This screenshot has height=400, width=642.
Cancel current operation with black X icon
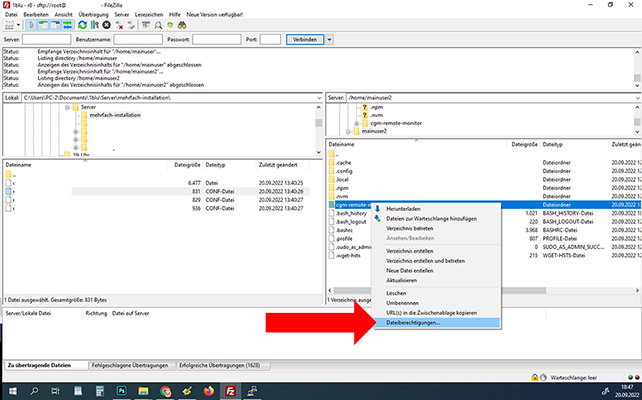(x=106, y=25)
